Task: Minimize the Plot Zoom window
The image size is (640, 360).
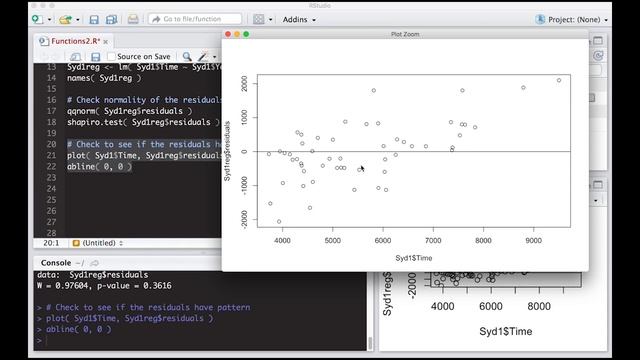Action: [x=237, y=34]
